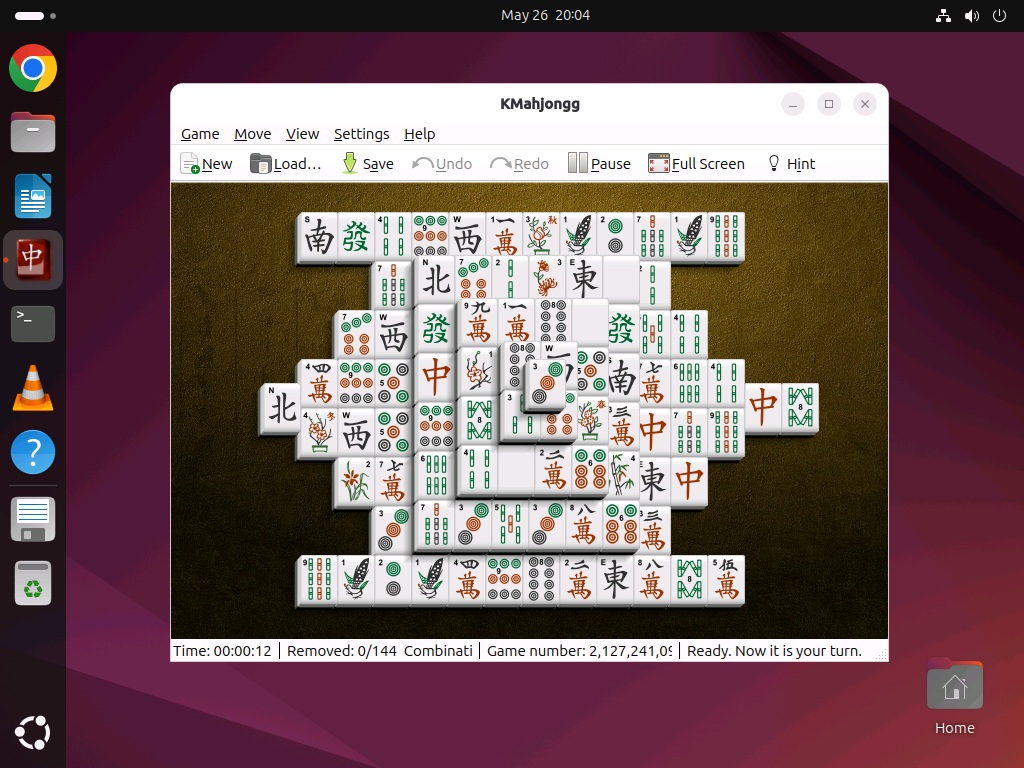Show all applications via the Ubuntu logo button
1024x768 pixels.
[33, 733]
